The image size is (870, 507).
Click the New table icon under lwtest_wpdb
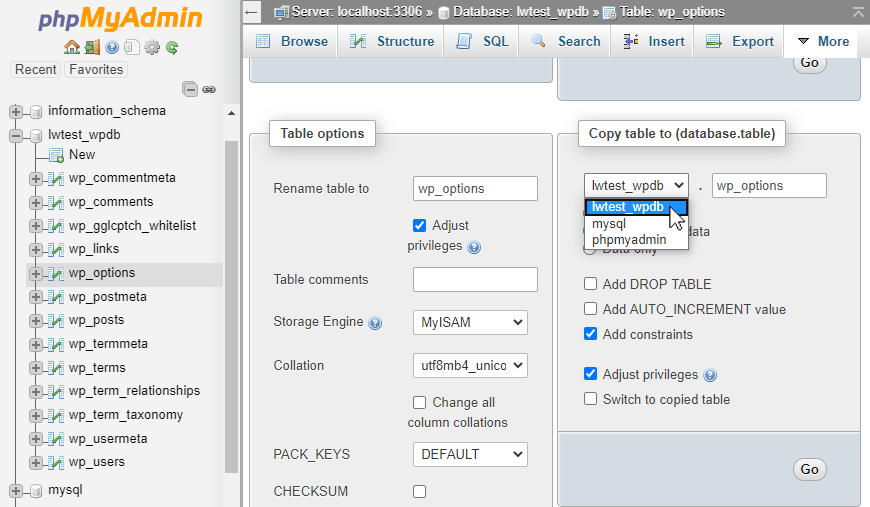point(56,155)
